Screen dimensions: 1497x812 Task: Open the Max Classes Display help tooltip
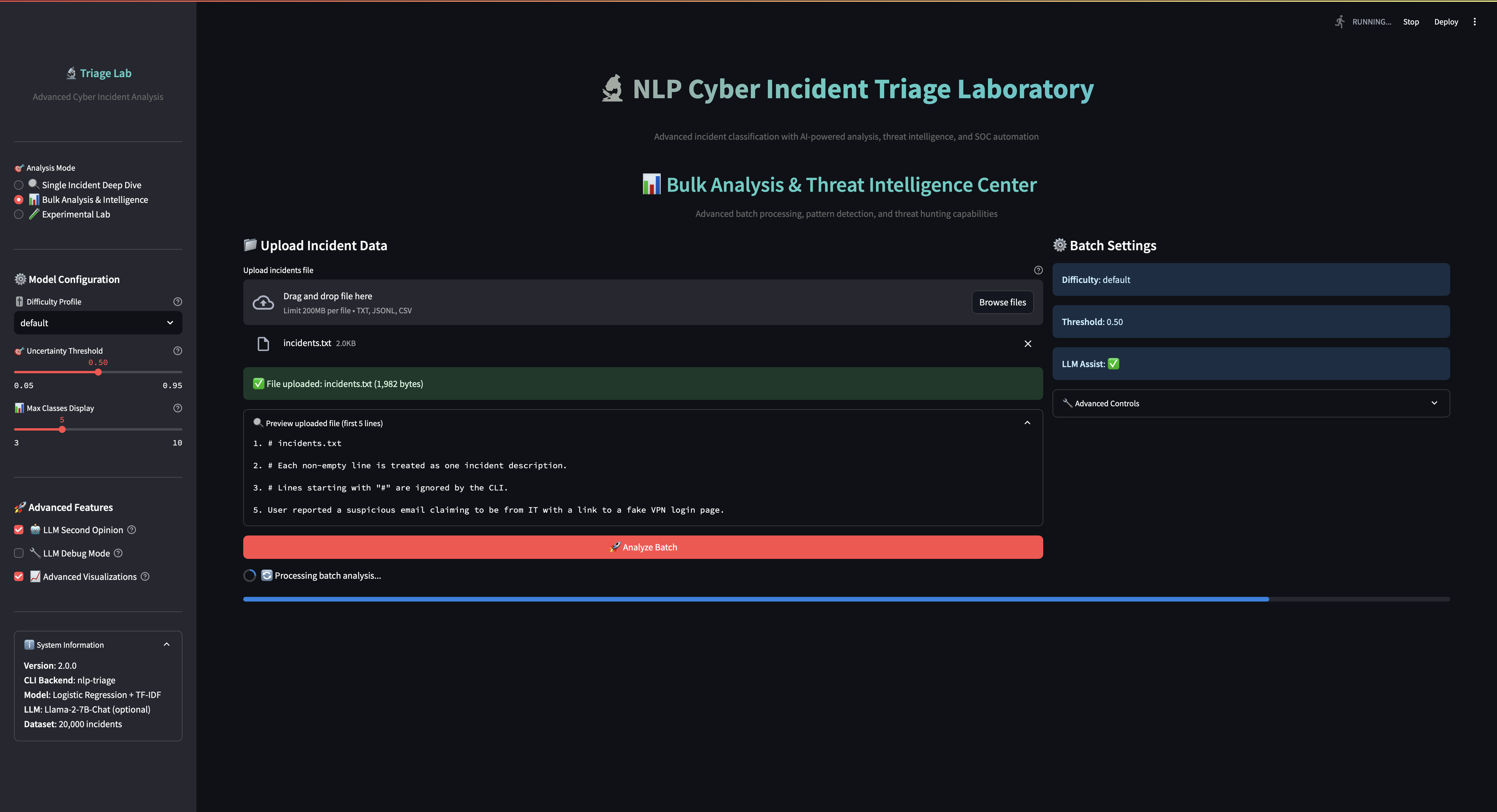(x=177, y=408)
